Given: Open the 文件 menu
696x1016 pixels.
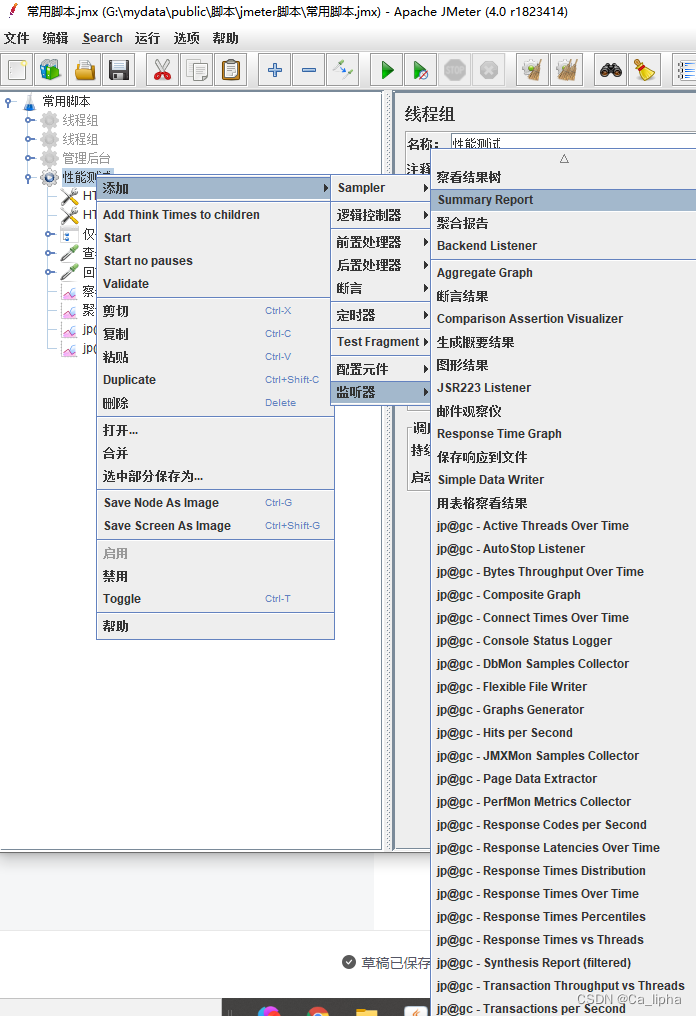Looking at the screenshot, I should [16, 38].
